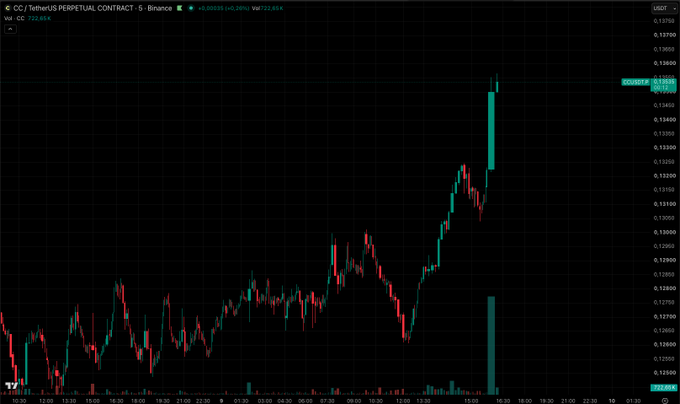Click the green flag data icon
Image resolution: width=680 pixels, height=404 pixels.
[x=180, y=8]
